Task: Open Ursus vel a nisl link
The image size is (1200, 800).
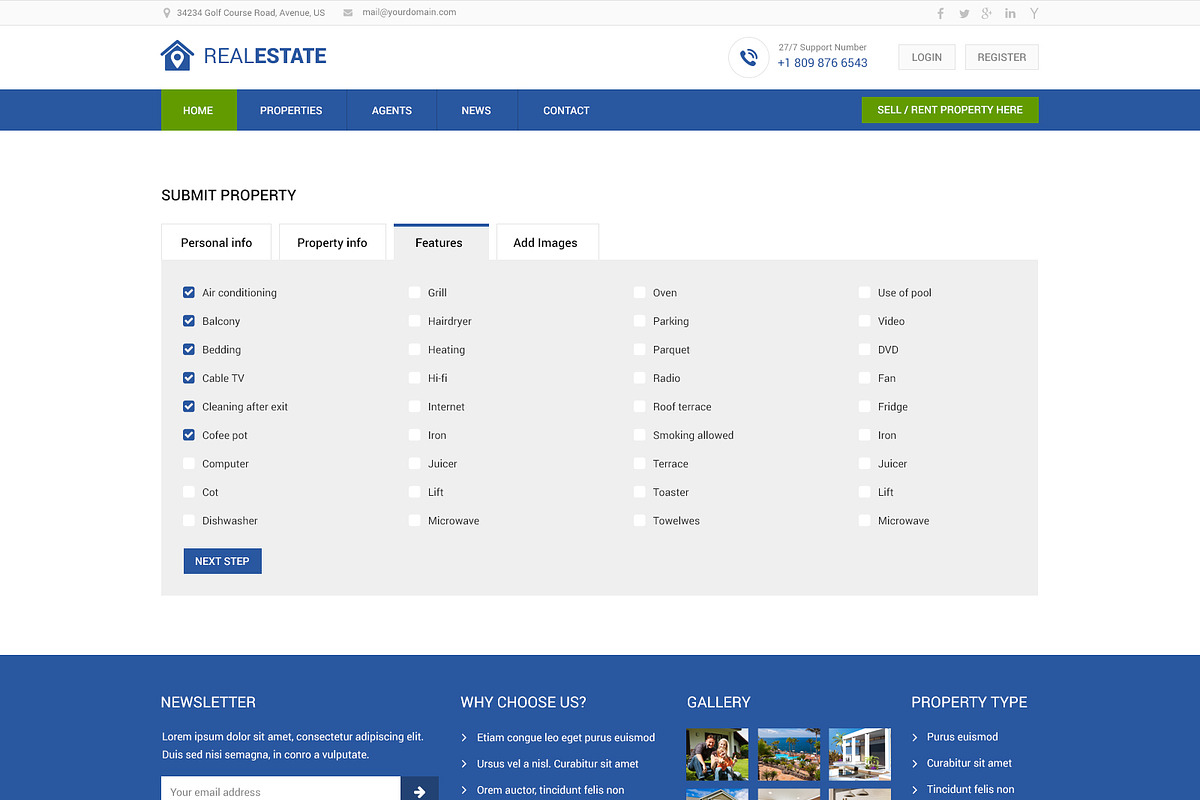Action: [x=558, y=764]
